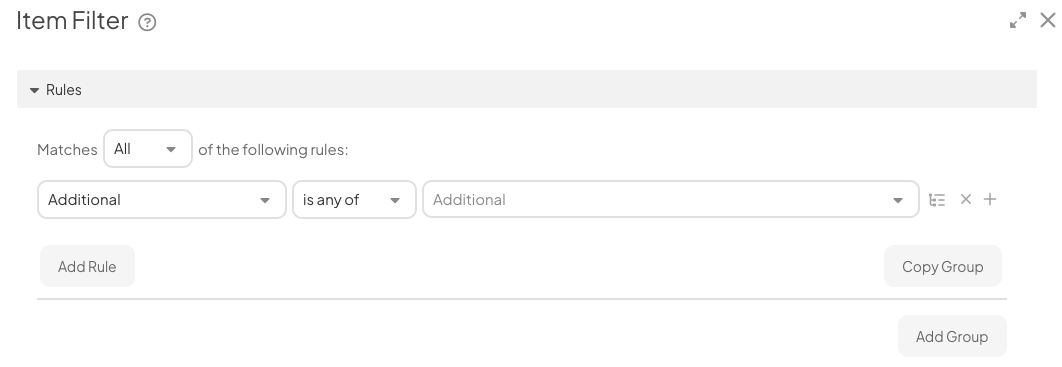Click the Add Rule button
This screenshot has height=367, width=1062.
tap(87, 266)
